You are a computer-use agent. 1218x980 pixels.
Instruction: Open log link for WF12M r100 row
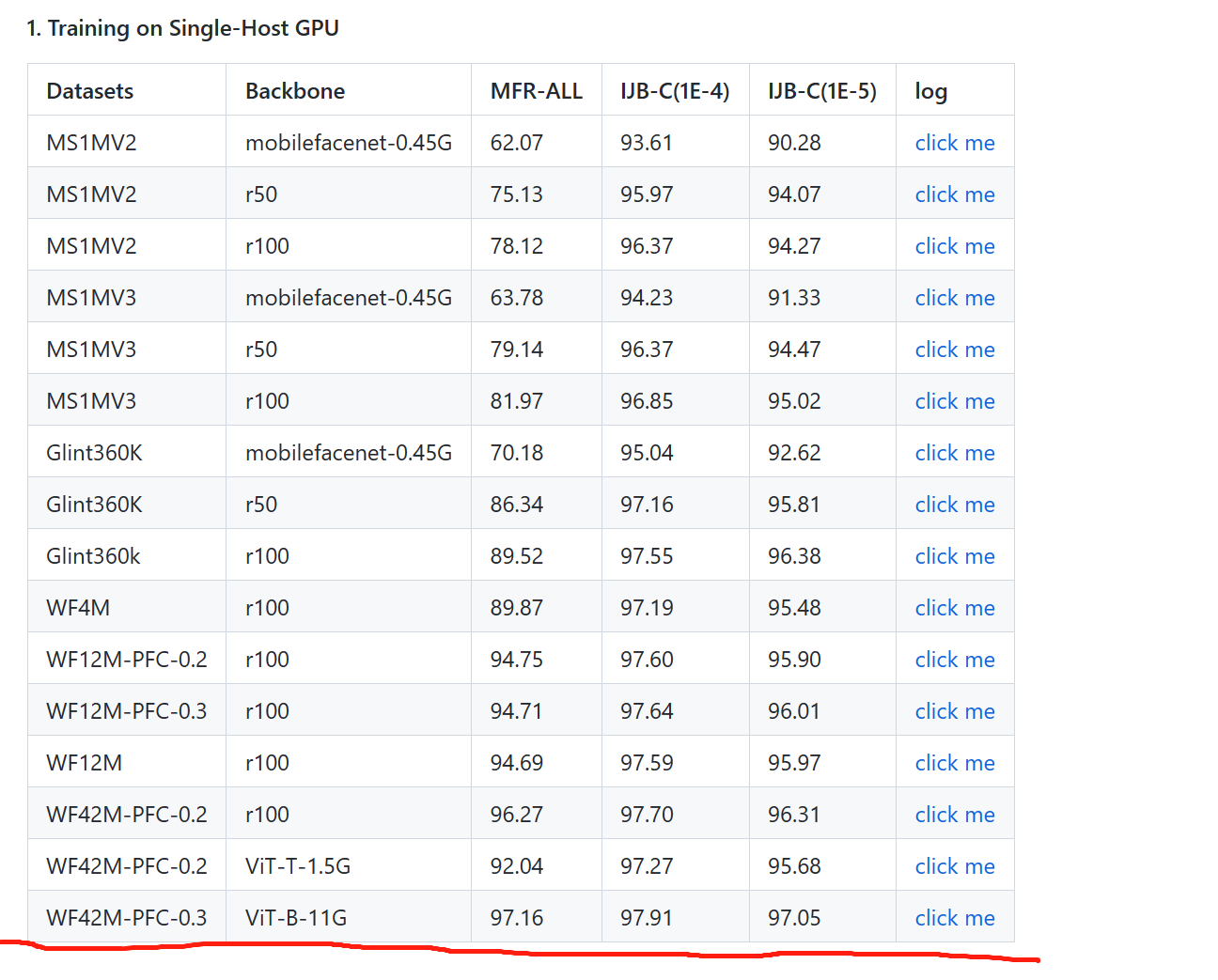(955, 762)
